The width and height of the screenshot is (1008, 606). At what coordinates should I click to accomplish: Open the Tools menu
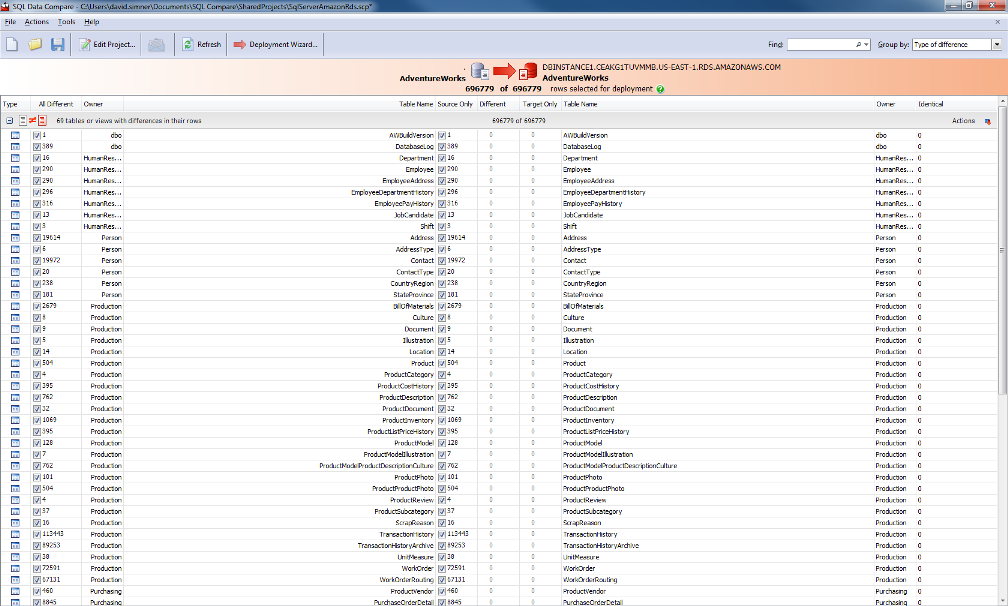pyautogui.click(x=66, y=22)
